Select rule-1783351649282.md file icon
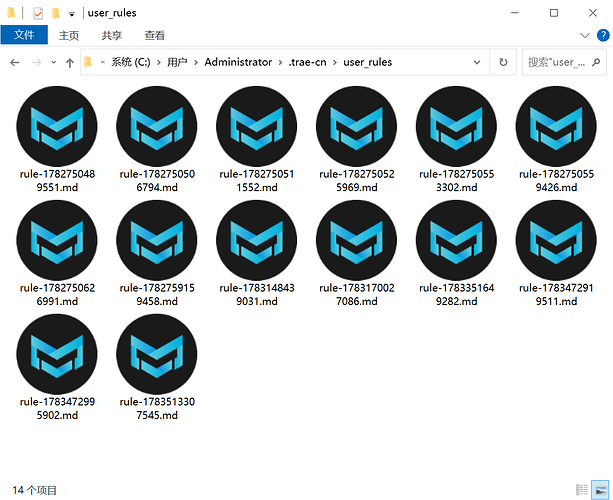Screen dimensions: 613x500 coord(457,240)
